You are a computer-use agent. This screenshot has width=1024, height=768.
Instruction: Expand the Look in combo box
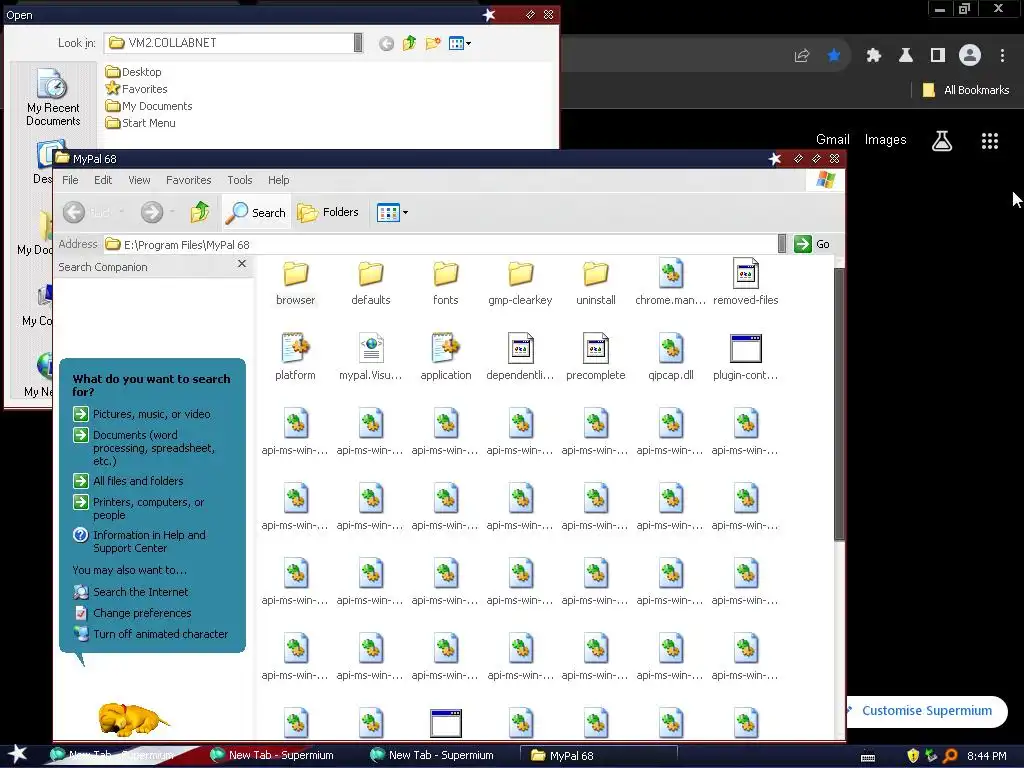tap(358, 42)
